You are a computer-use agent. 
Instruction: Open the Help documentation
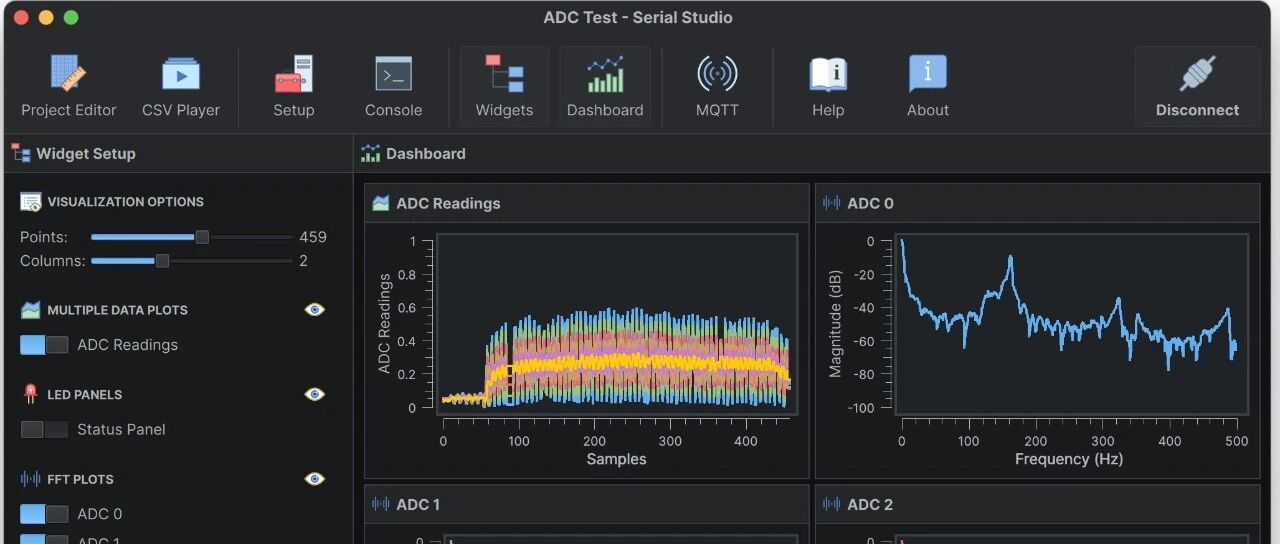pos(828,86)
